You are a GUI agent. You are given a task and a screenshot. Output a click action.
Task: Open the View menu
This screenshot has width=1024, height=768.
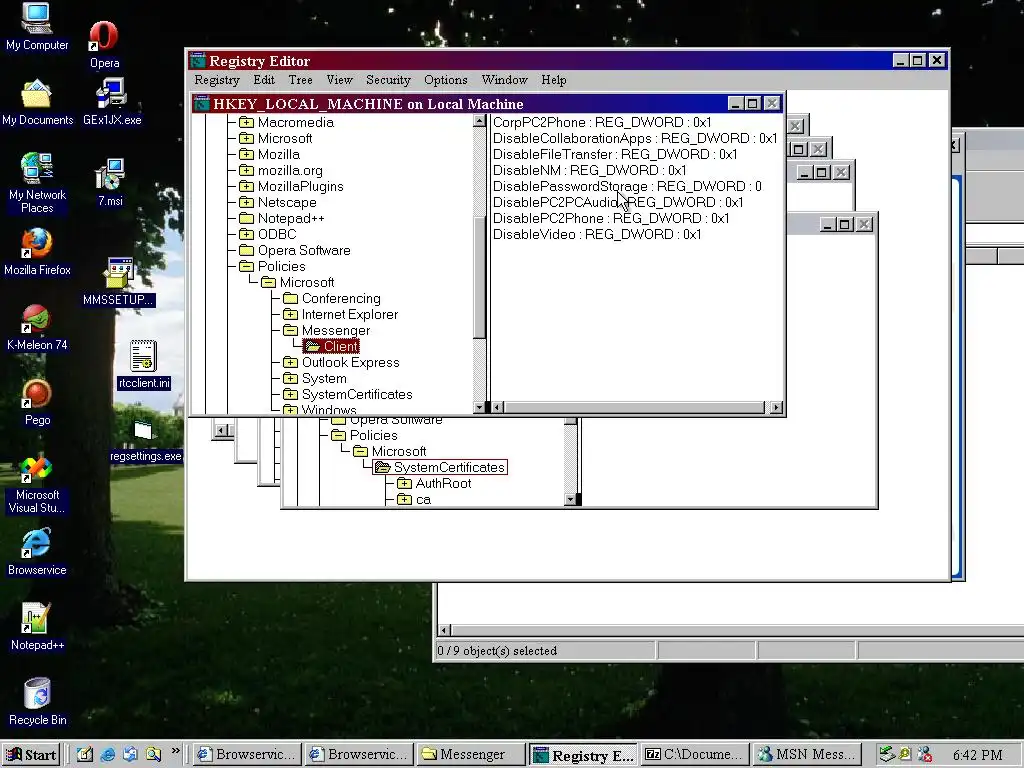click(x=340, y=80)
